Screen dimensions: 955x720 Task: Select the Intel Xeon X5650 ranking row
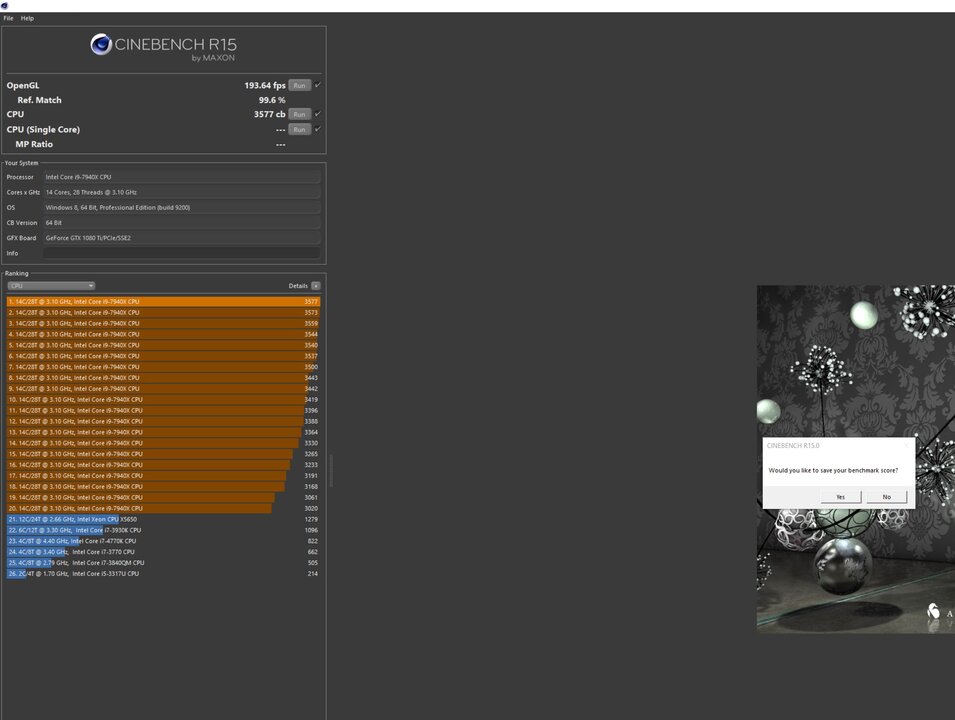pos(163,520)
